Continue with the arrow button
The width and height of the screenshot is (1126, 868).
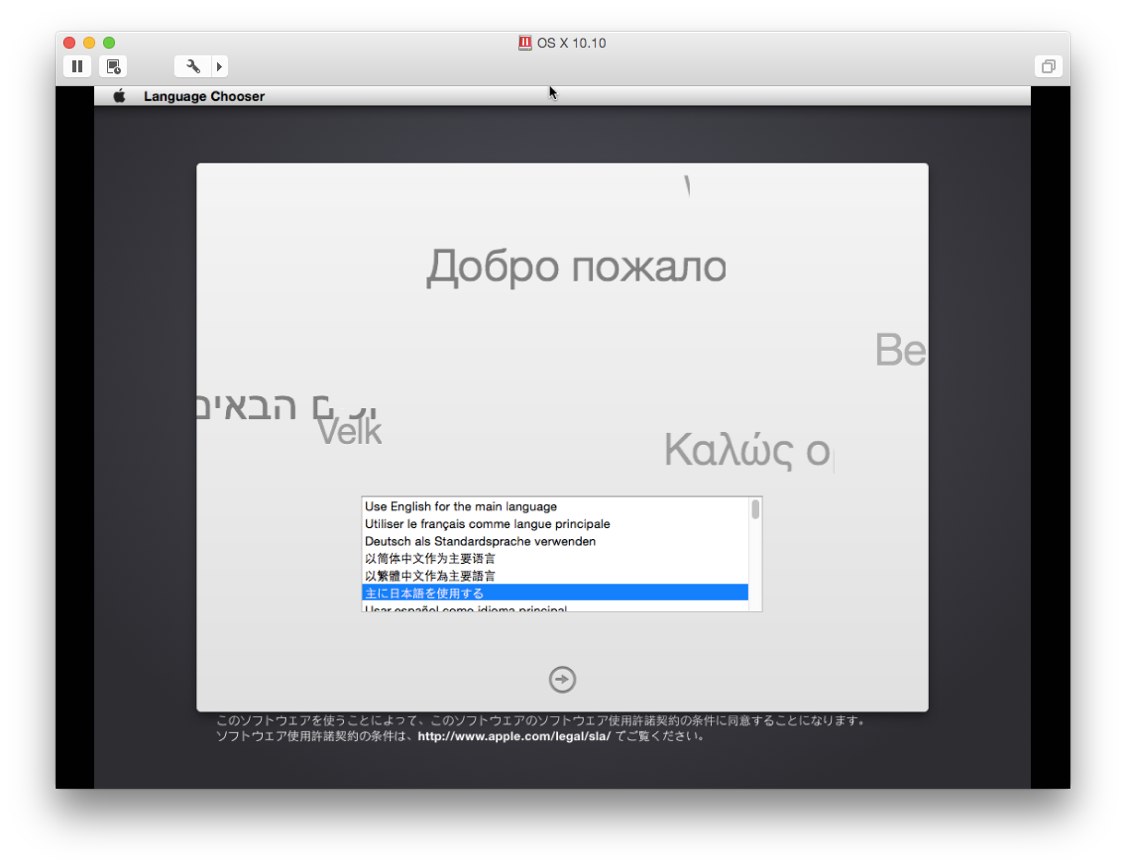562,679
